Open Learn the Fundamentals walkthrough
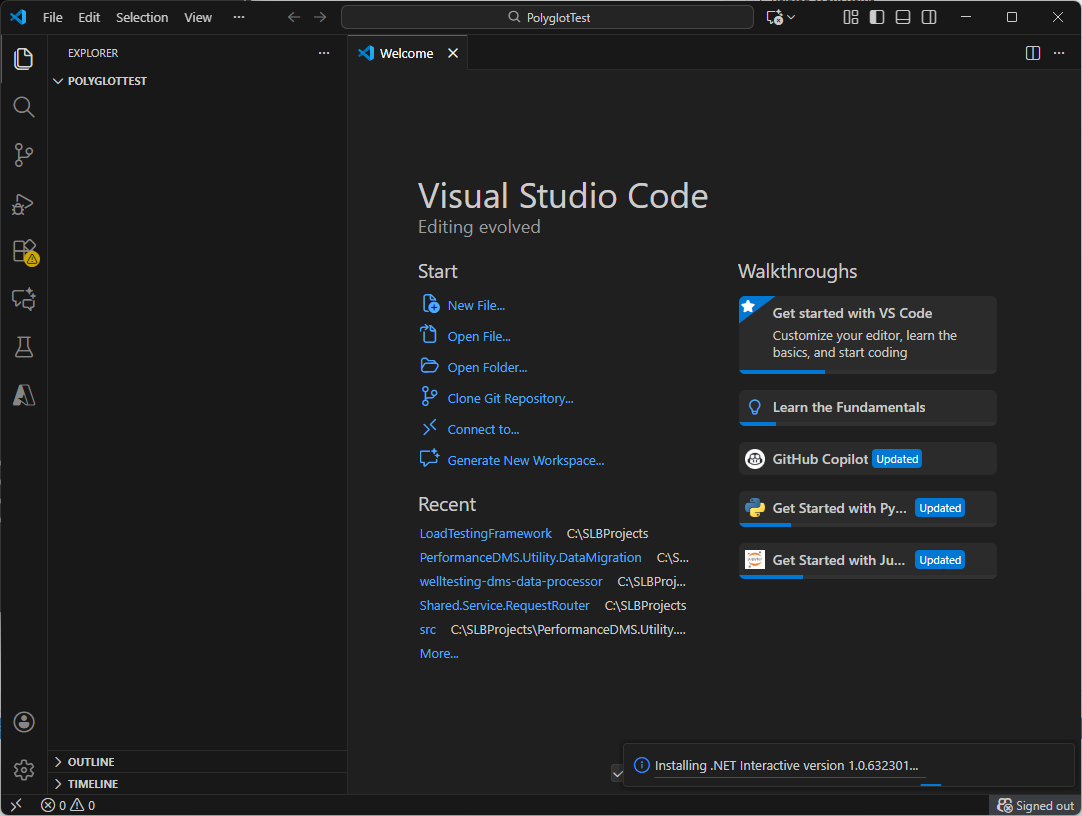The image size is (1082, 816). 867,408
